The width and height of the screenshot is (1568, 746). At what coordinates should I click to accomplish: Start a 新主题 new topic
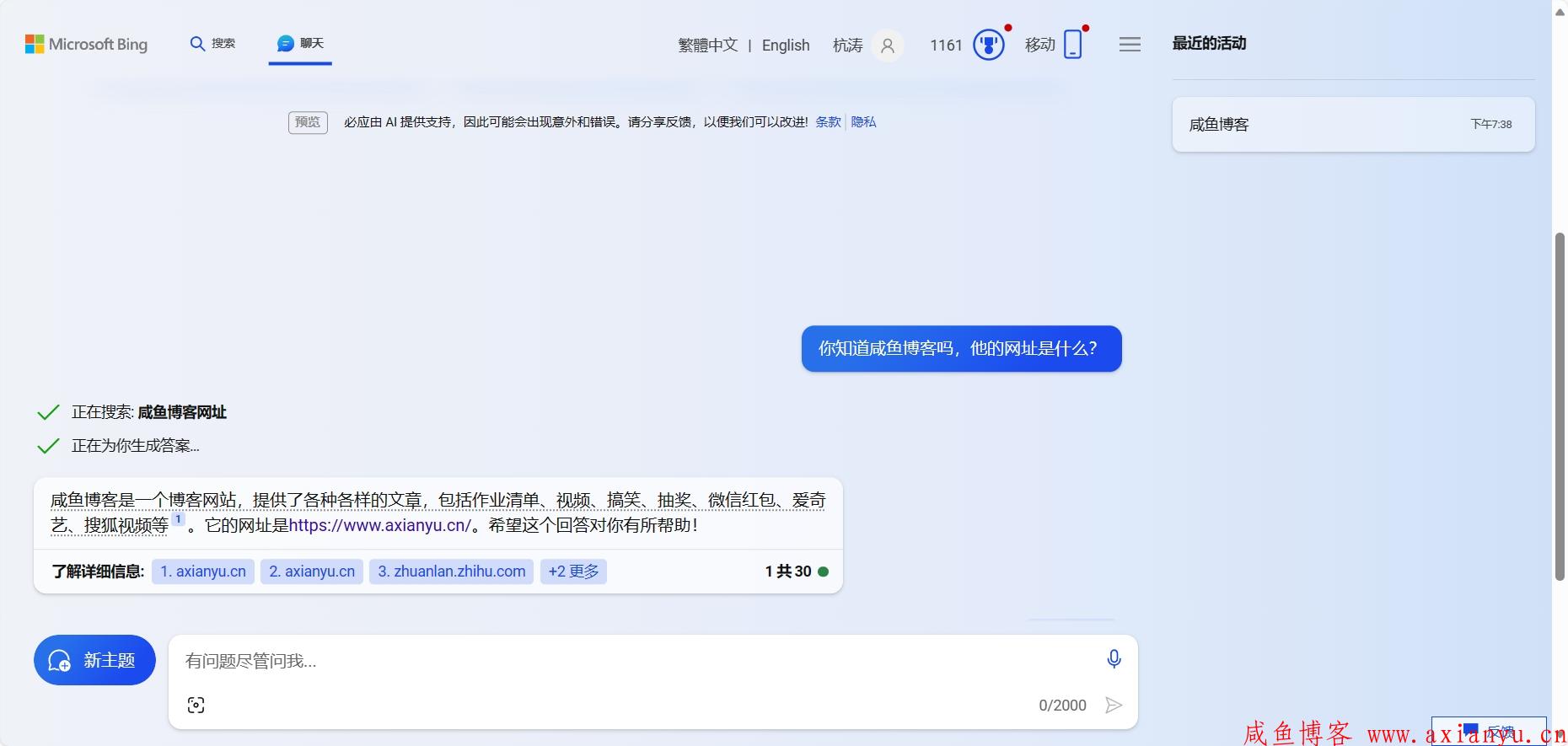[94, 660]
